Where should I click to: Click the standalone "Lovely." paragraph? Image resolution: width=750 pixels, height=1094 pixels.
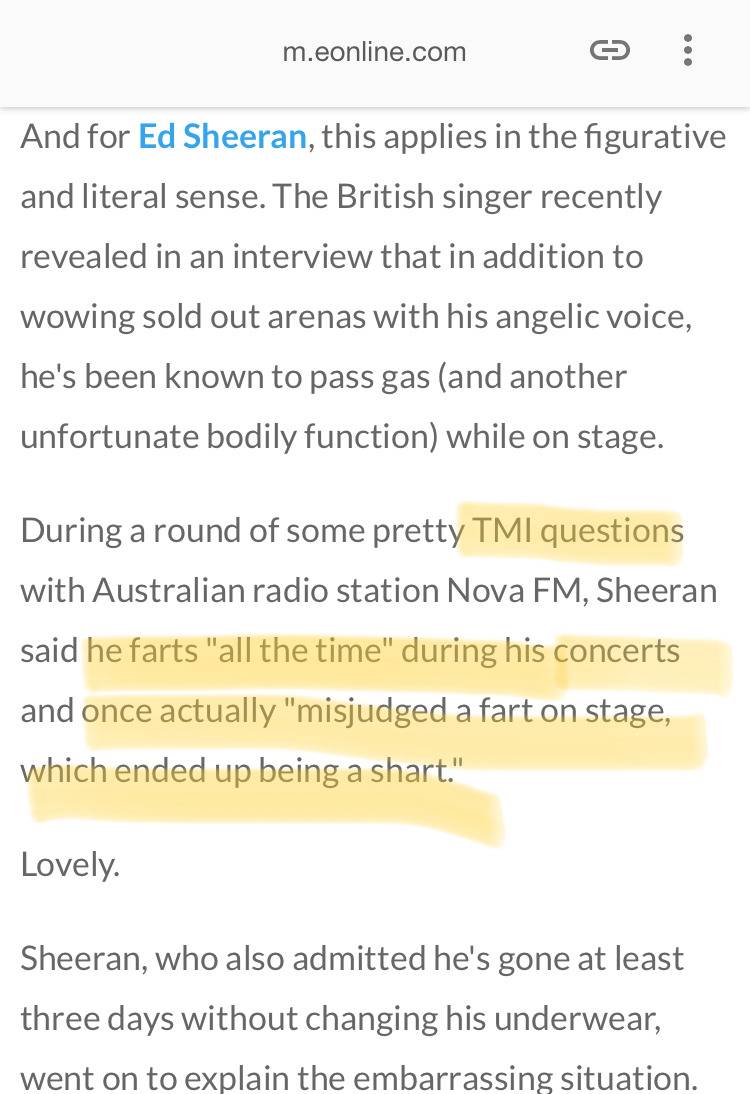[x=70, y=864]
